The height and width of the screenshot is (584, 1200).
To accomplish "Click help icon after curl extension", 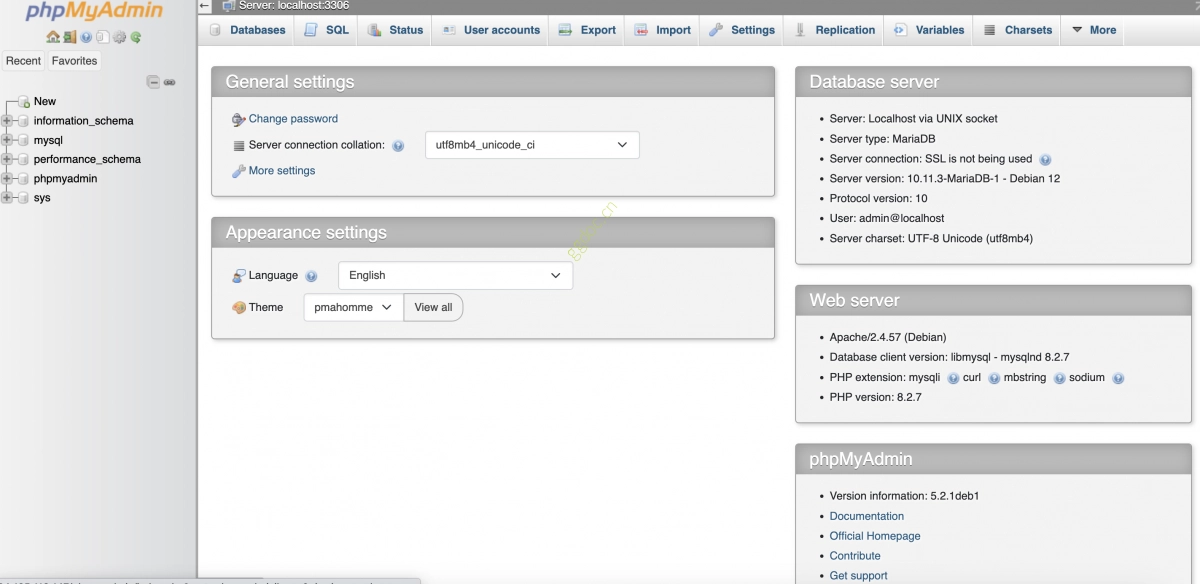I will 994,378.
